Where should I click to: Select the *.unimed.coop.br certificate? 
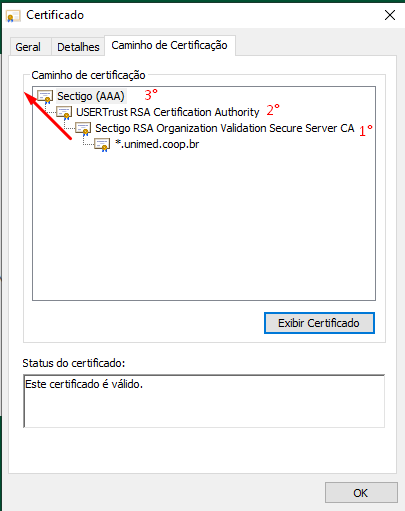[157, 144]
